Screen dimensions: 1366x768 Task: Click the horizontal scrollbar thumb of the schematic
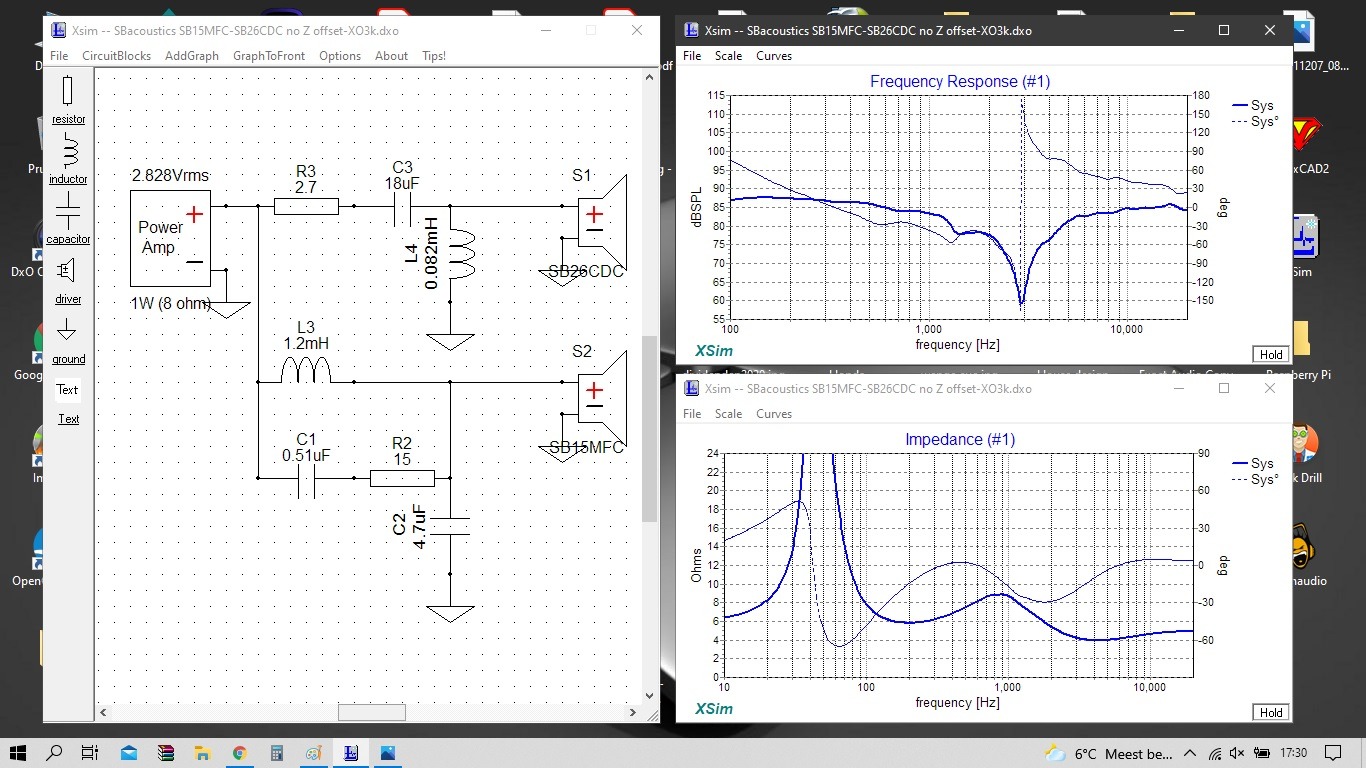[x=372, y=713]
